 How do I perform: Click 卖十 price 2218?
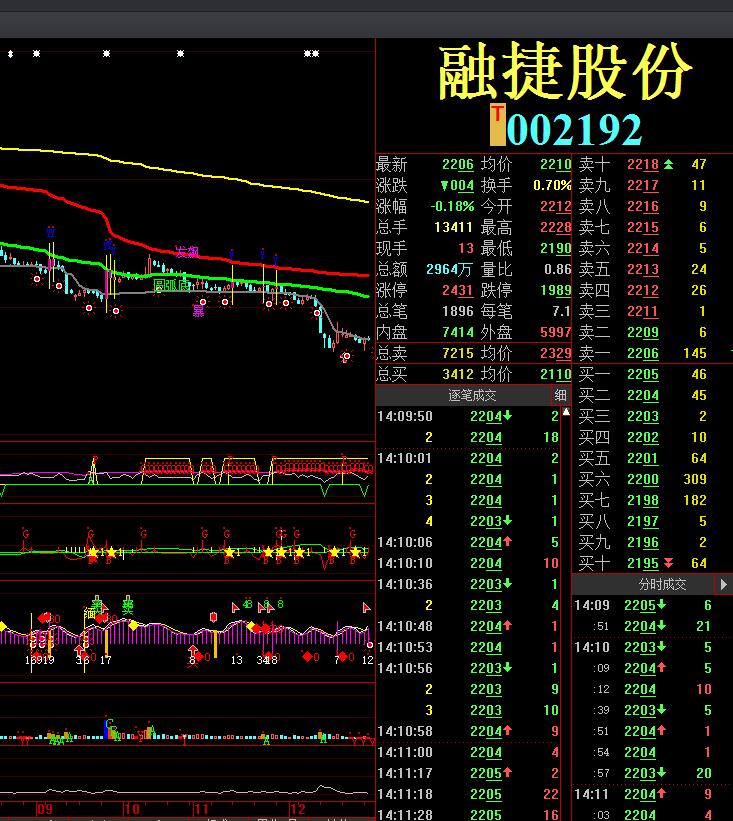pos(643,164)
